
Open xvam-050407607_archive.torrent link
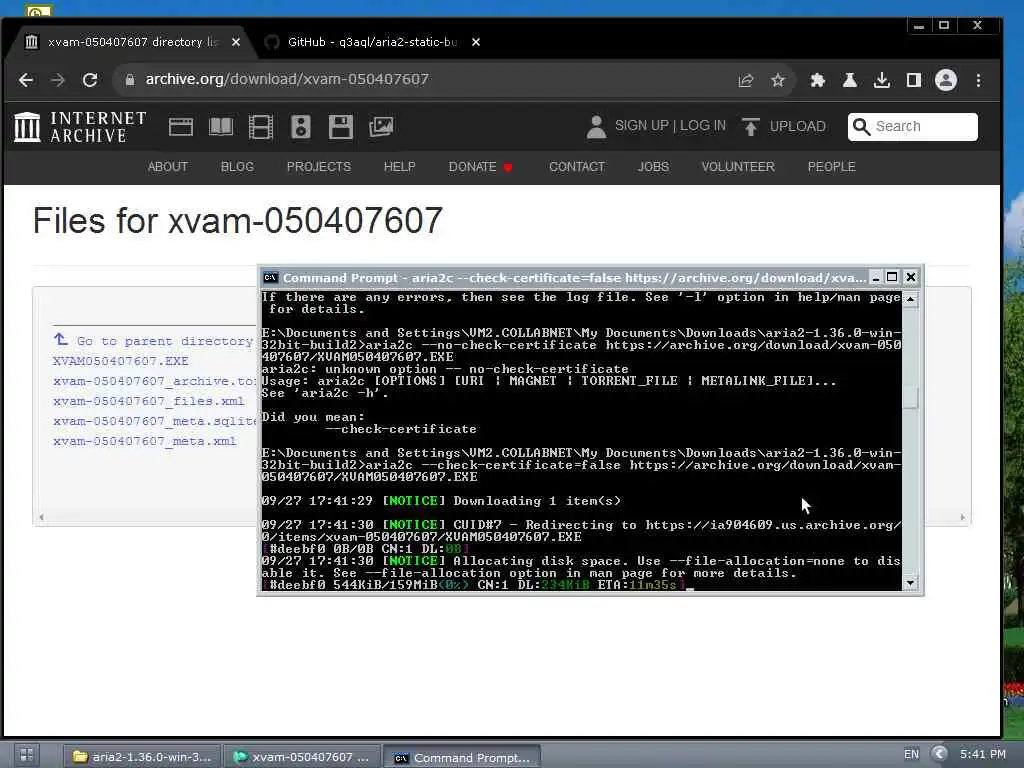tap(154, 381)
